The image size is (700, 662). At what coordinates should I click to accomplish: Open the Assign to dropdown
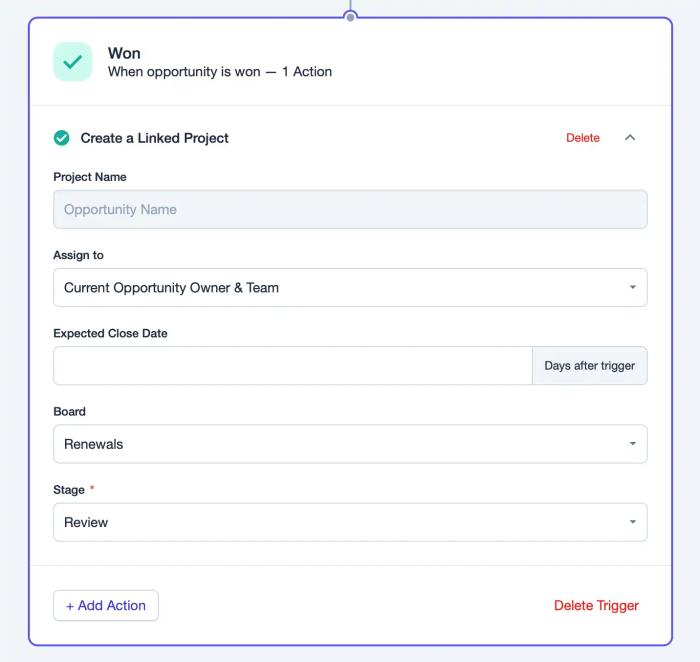coord(350,287)
